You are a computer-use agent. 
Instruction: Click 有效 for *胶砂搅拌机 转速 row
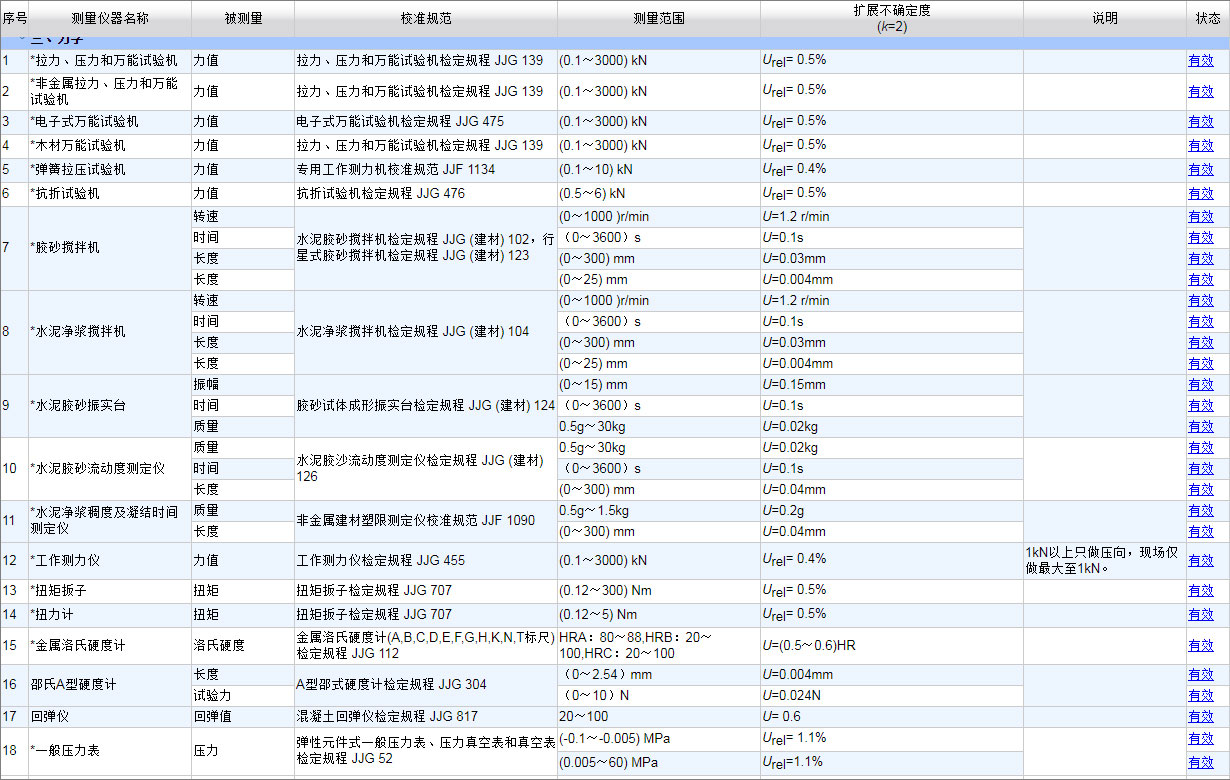(1200, 217)
